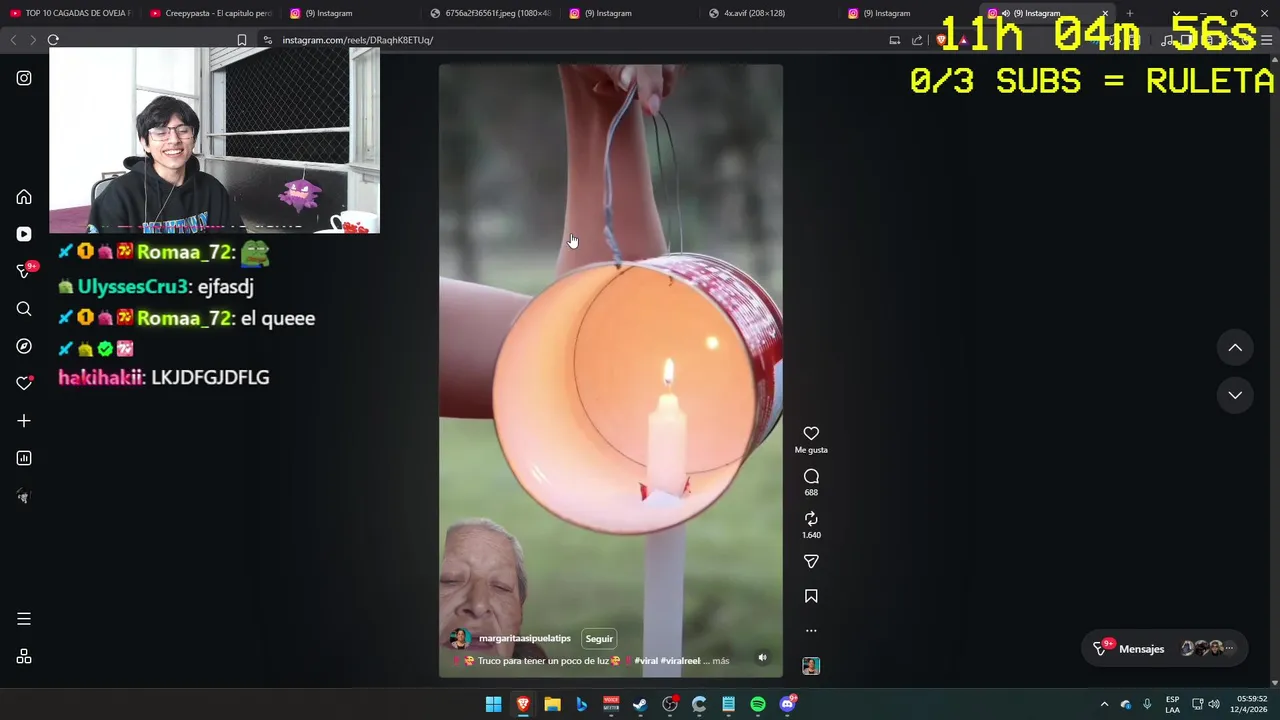Share the reel via send icon
Viewport: 1280px width, 720px height.
point(811,562)
